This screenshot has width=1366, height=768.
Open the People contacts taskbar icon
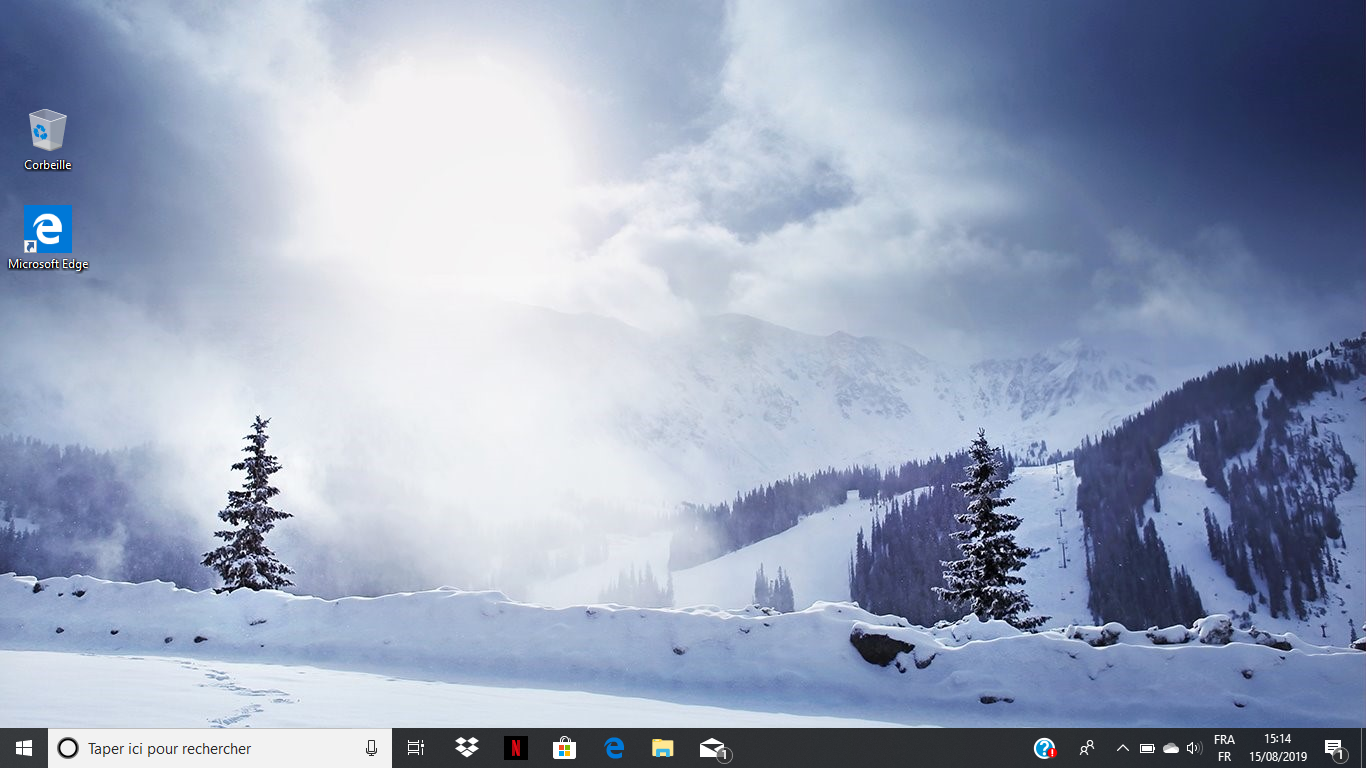pos(1087,748)
